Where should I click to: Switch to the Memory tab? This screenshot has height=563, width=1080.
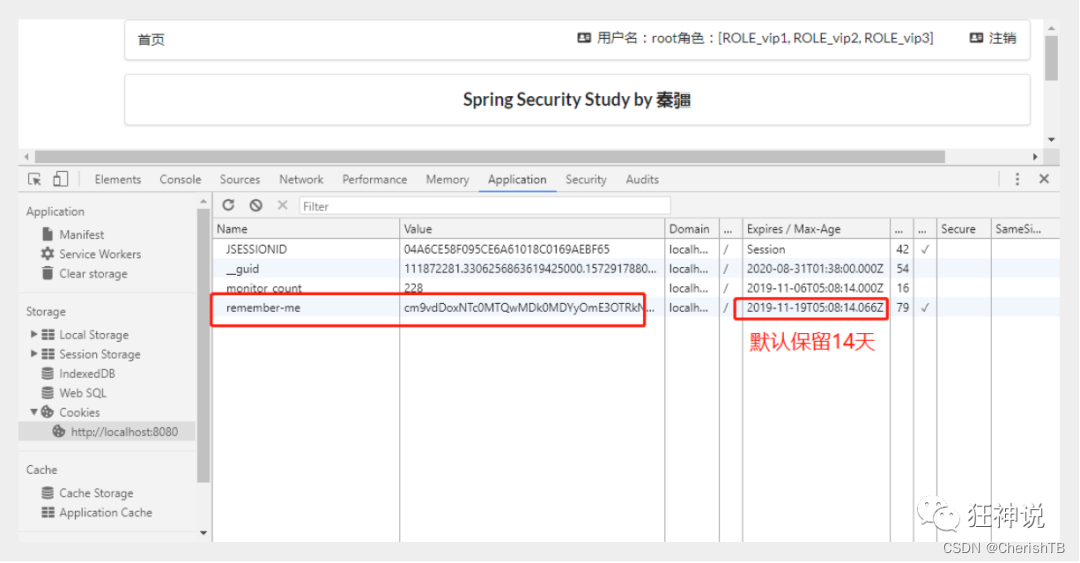coord(447,179)
